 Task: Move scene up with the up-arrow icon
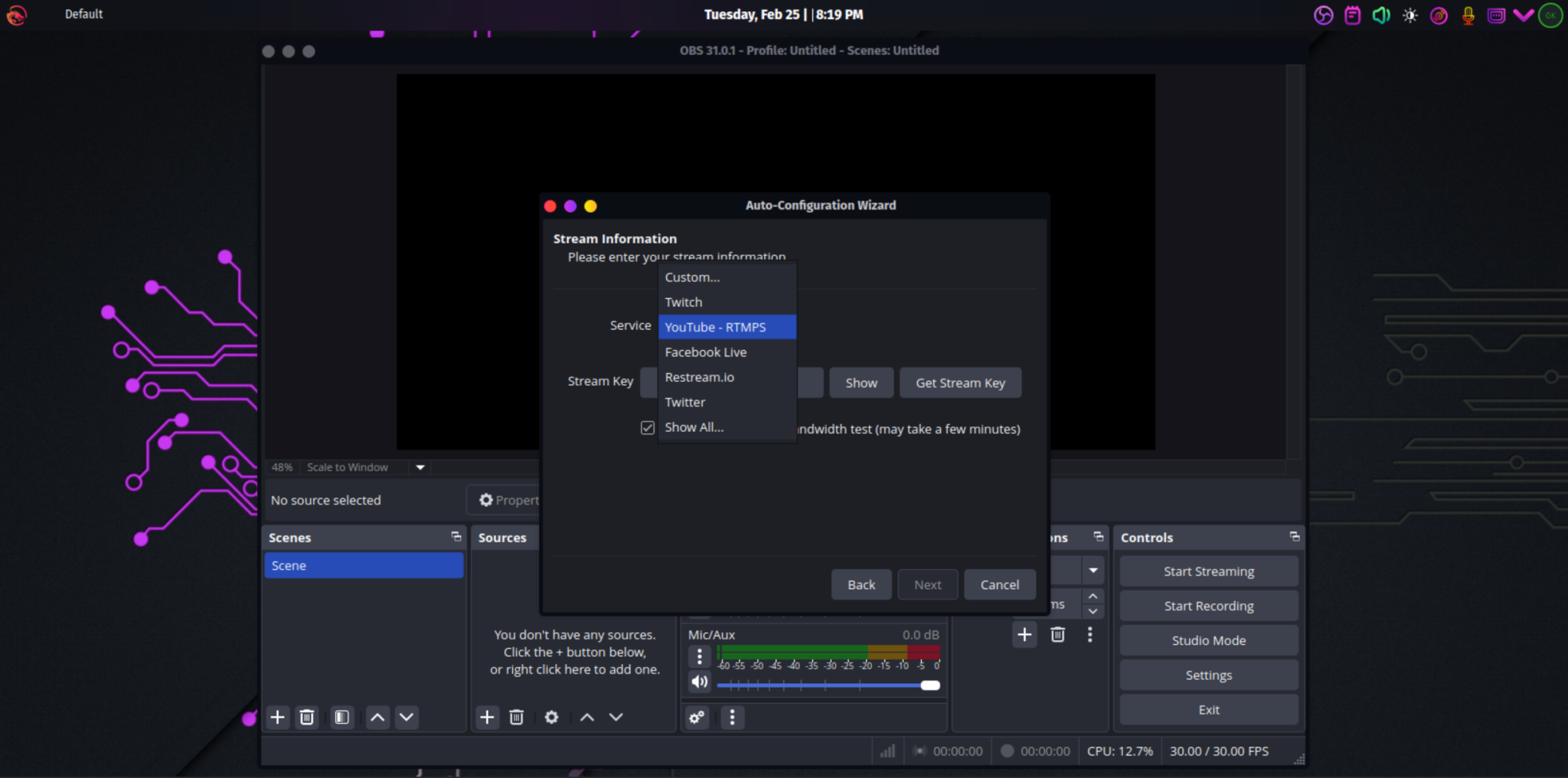377,718
